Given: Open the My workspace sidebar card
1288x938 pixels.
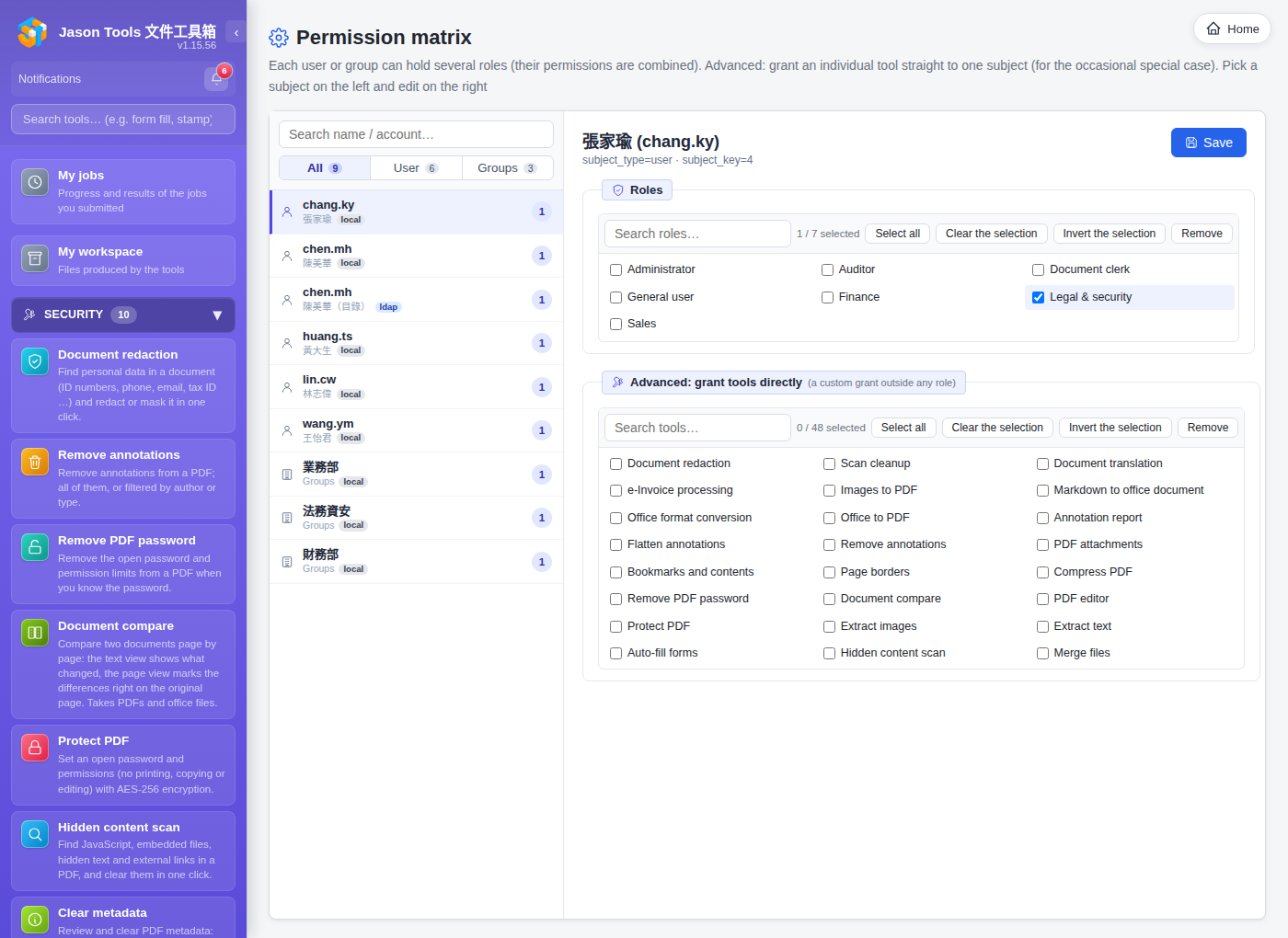Looking at the screenshot, I should coord(123,260).
